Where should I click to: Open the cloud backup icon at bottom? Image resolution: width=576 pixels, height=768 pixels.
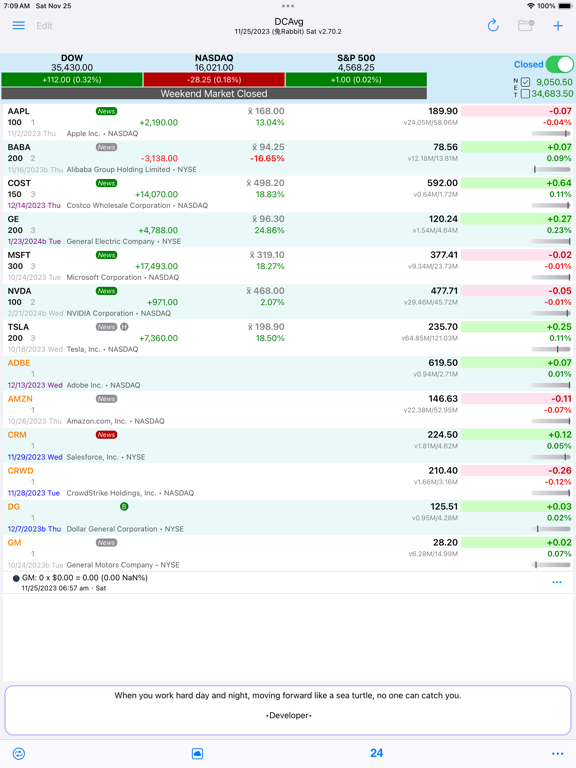point(197,753)
